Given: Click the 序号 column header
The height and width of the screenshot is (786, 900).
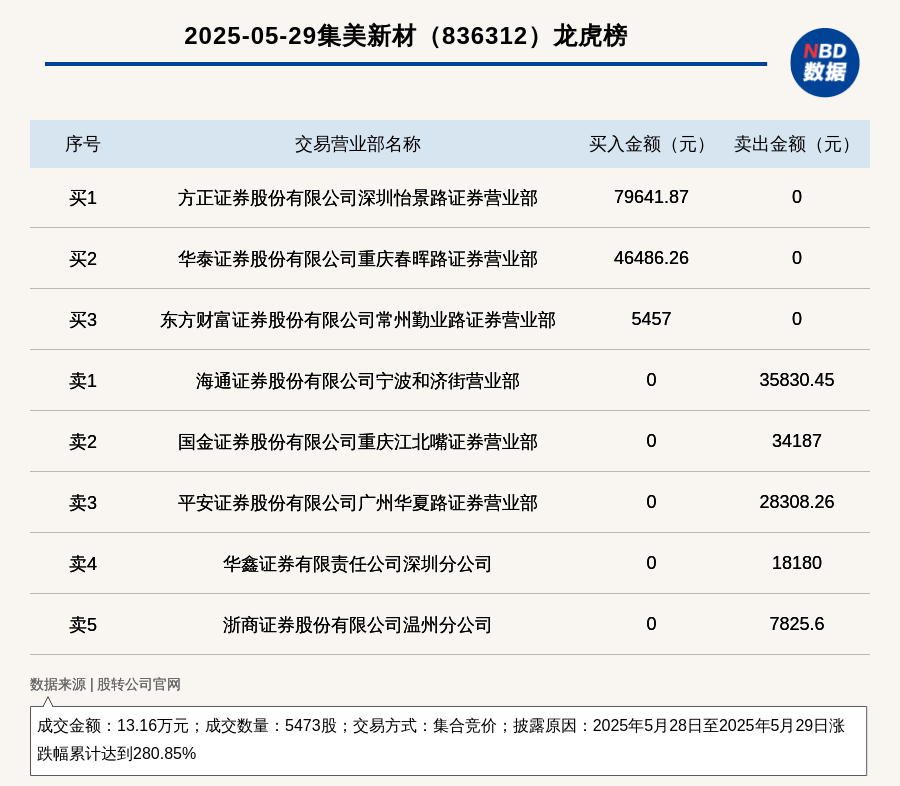Looking at the screenshot, I should pos(83,144).
